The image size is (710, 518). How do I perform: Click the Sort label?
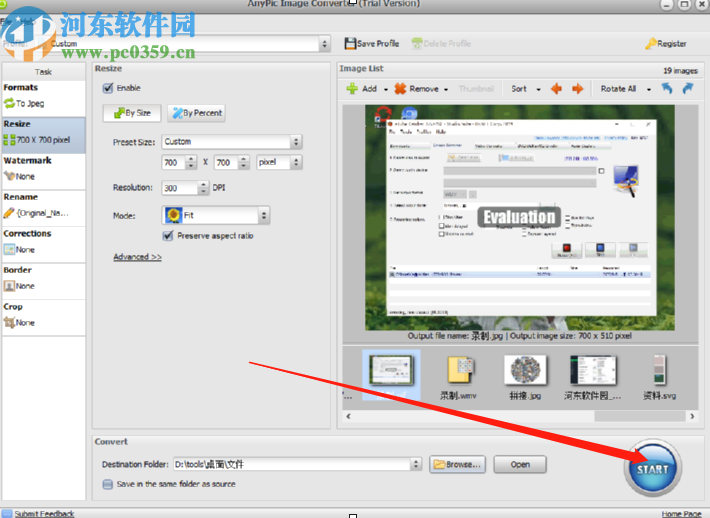coord(519,89)
